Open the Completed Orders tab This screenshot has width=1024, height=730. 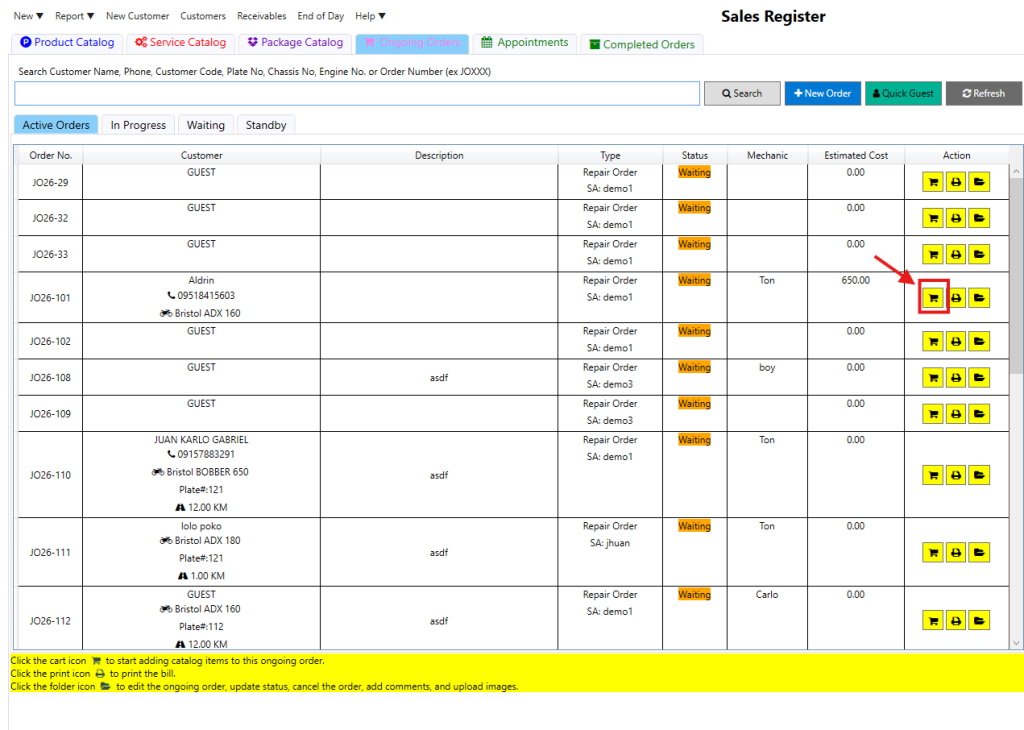(x=642, y=44)
